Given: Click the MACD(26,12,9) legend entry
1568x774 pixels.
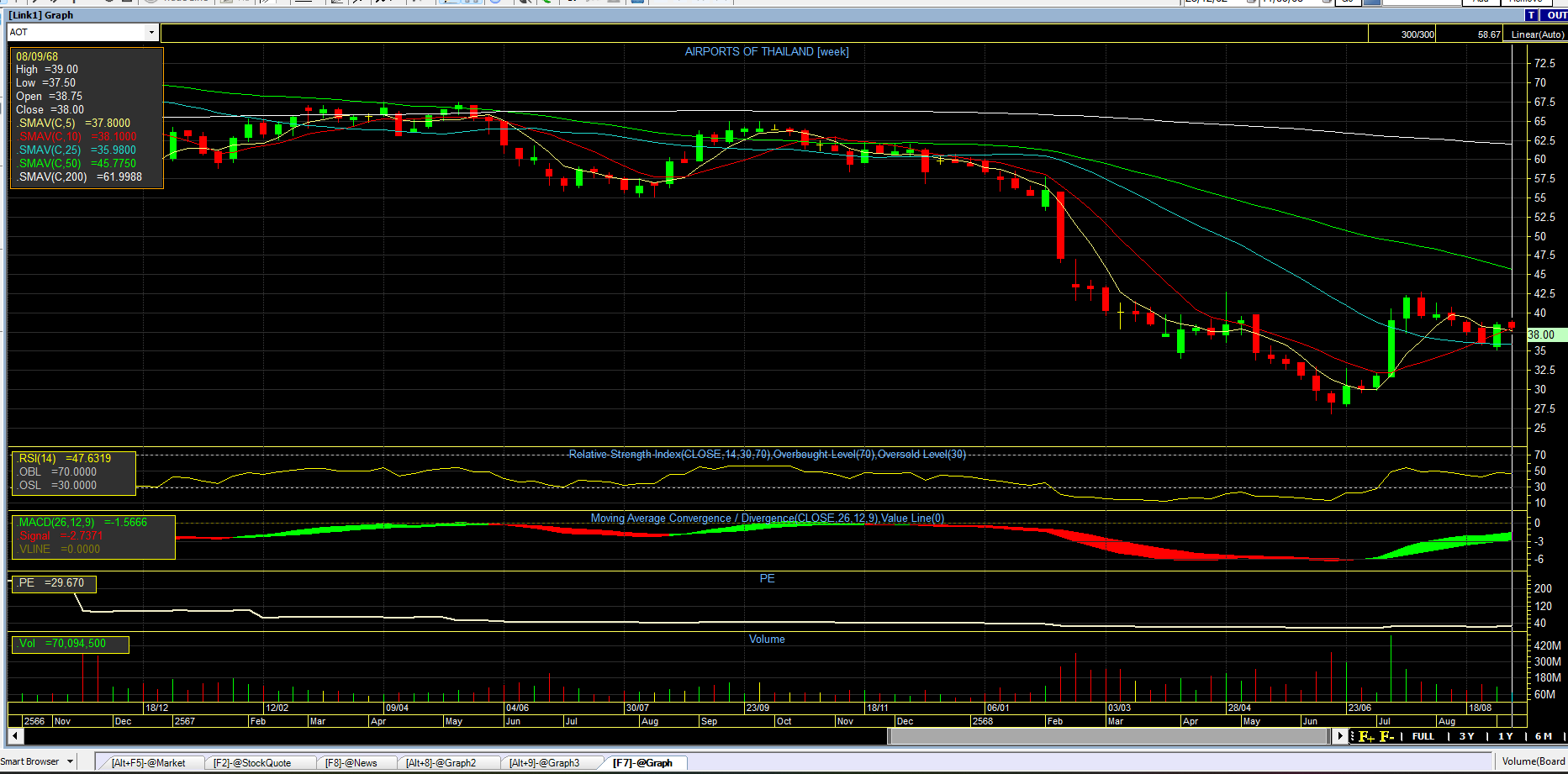Looking at the screenshot, I should coord(82,522).
